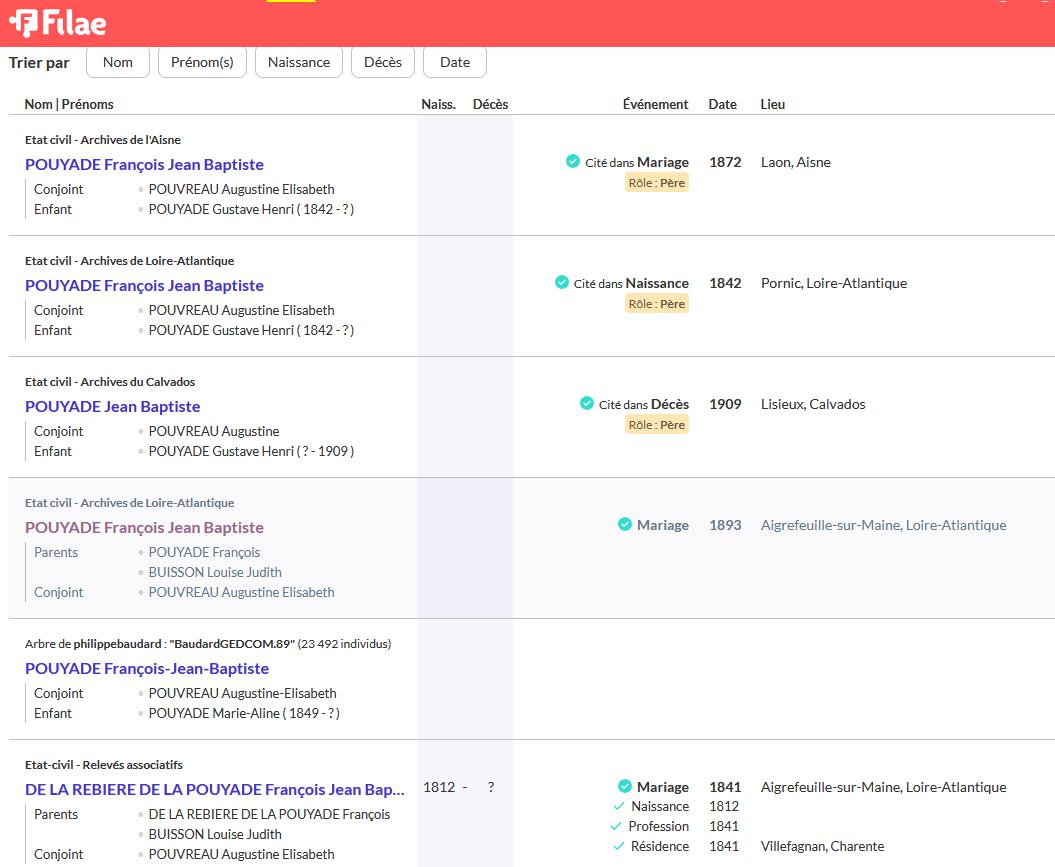This screenshot has width=1055, height=867.
Task: Sort results with the Date sort button
Action: tap(455, 62)
